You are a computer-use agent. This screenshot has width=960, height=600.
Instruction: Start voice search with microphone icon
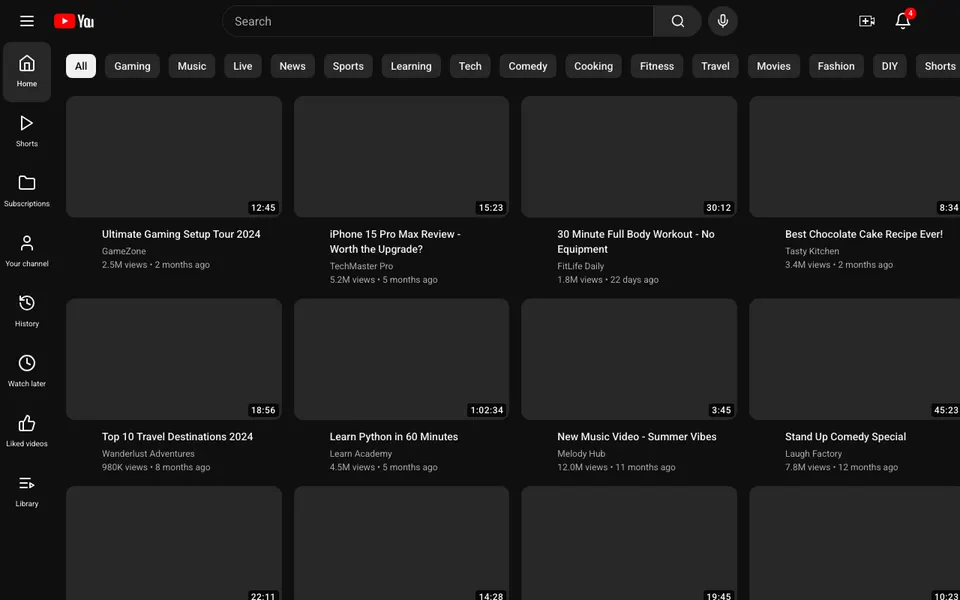pos(723,21)
